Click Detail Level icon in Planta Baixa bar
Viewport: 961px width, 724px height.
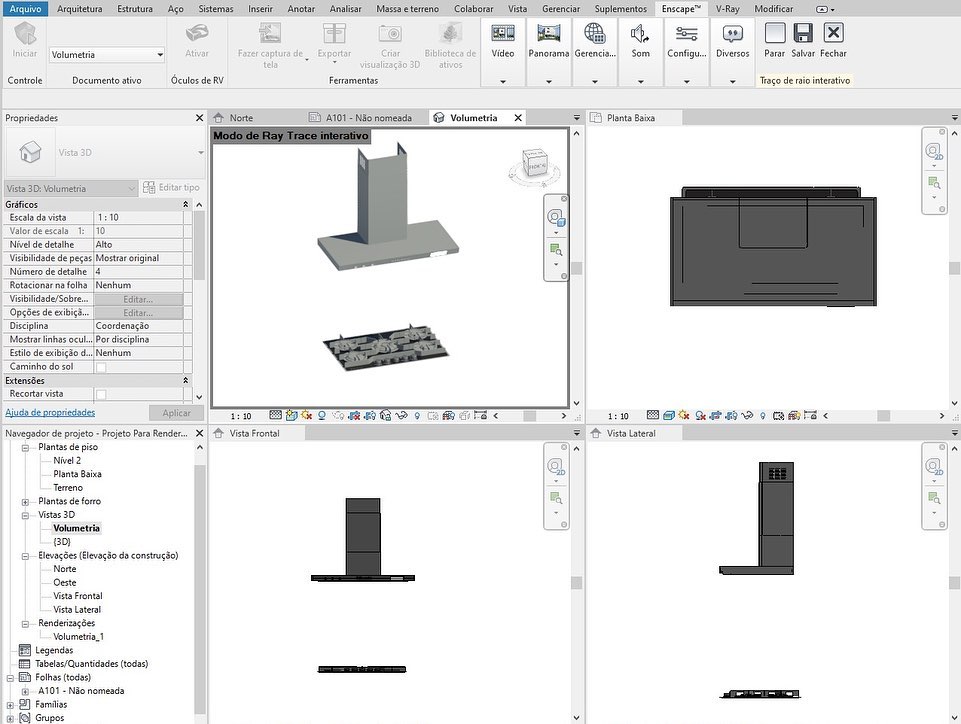point(653,415)
